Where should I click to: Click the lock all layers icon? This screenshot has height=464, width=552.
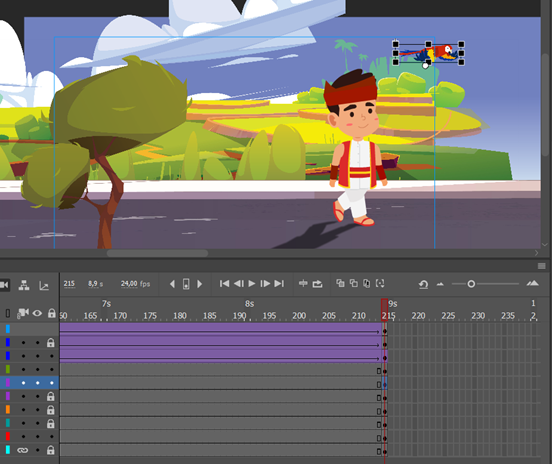coord(52,313)
